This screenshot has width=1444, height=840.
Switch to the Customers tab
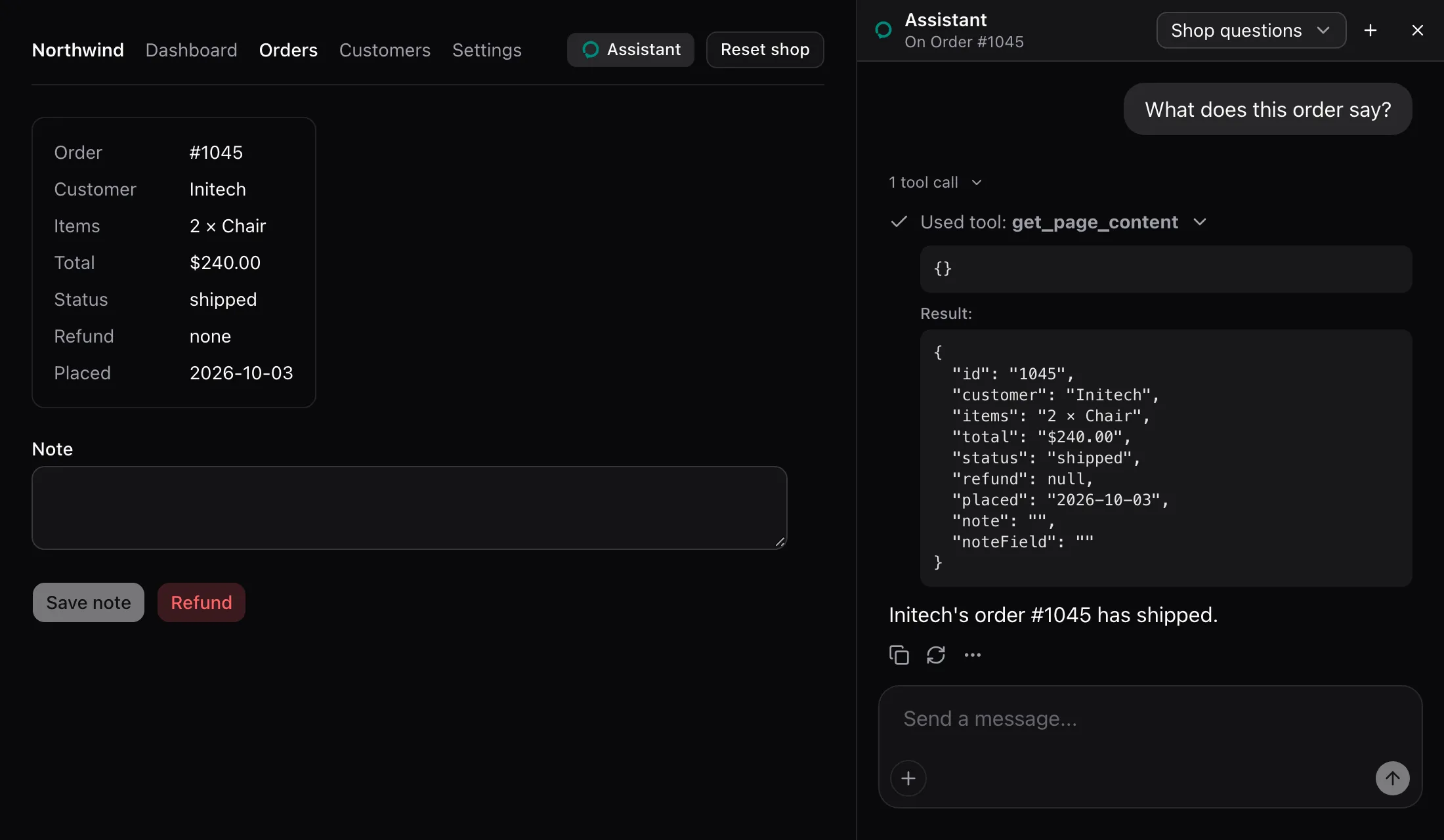click(385, 50)
